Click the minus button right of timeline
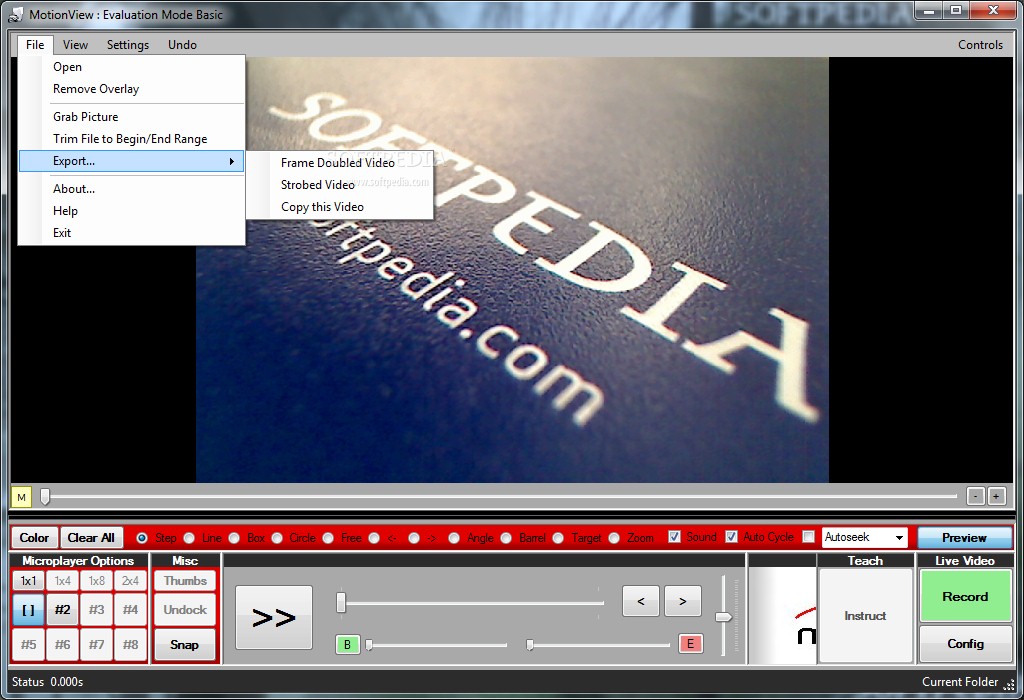1024x700 pixels. [x=975, y=496]
